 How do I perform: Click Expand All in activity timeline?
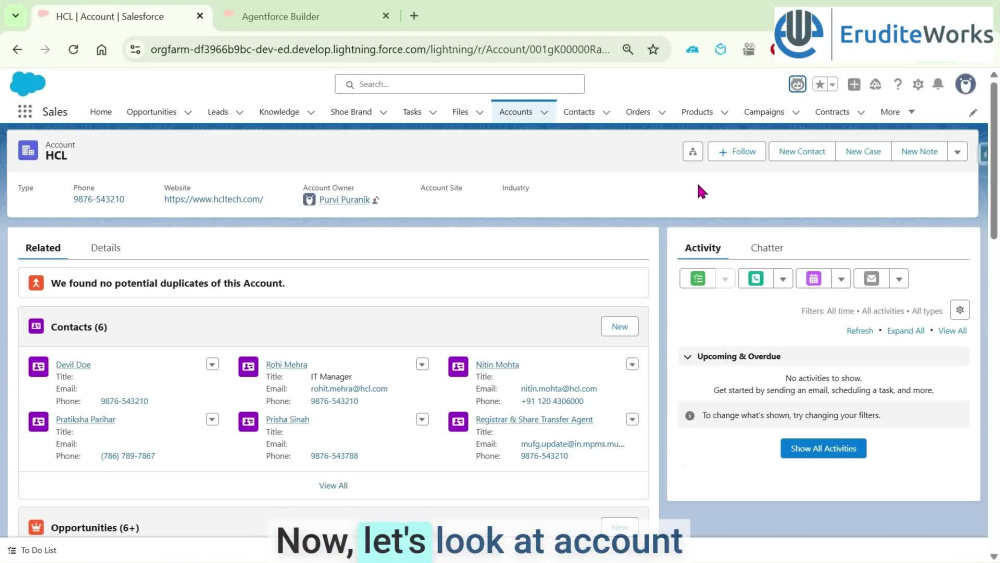(x=905, y=331)
